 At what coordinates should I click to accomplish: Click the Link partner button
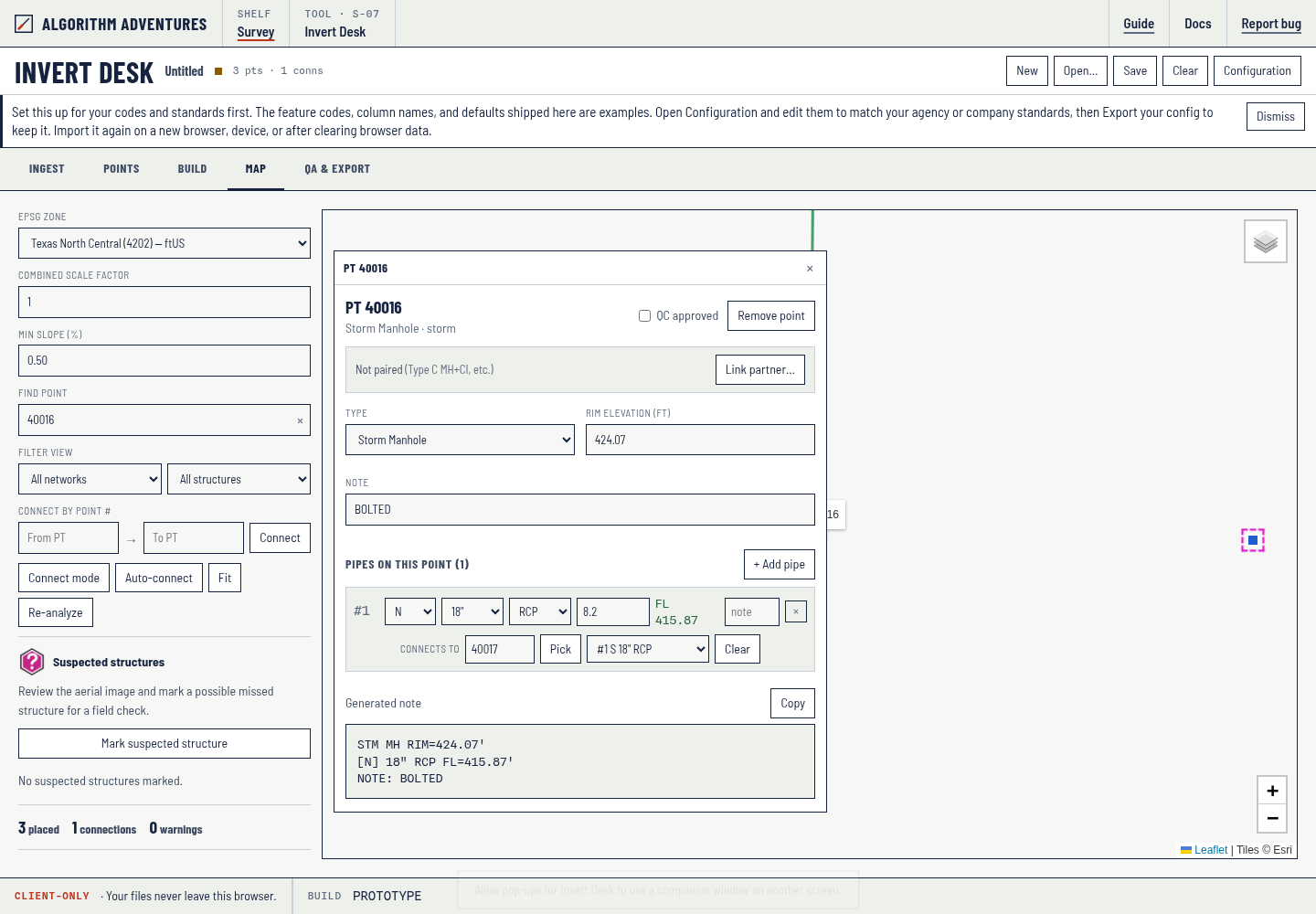click(760, 369)
